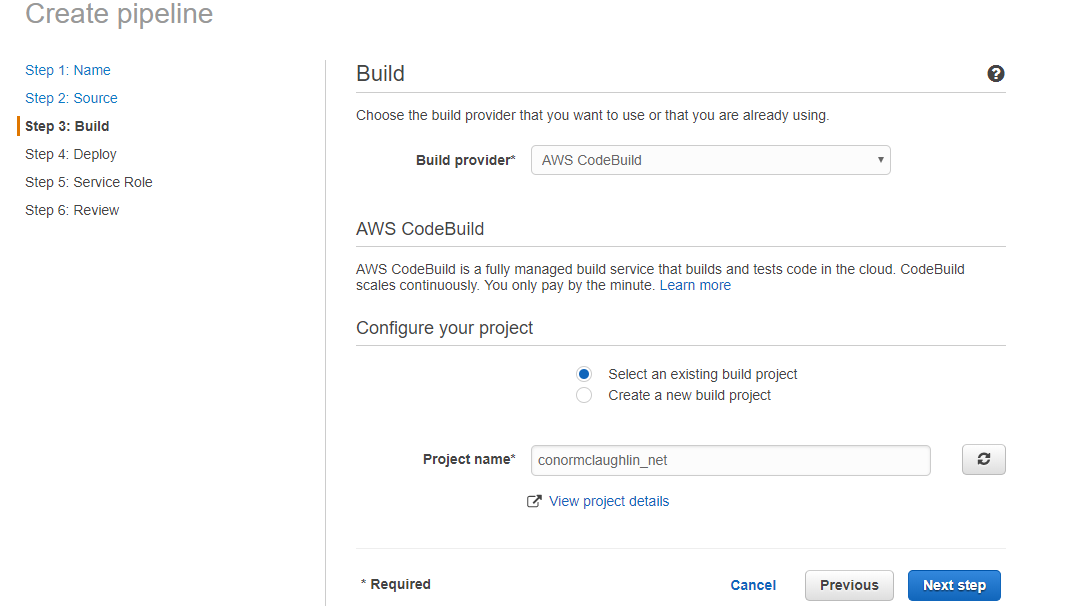Image resolution: width=1085 pixels, height=611 pixels.
Task: Go to Step 1: Name
Action: tap(68, 70)
